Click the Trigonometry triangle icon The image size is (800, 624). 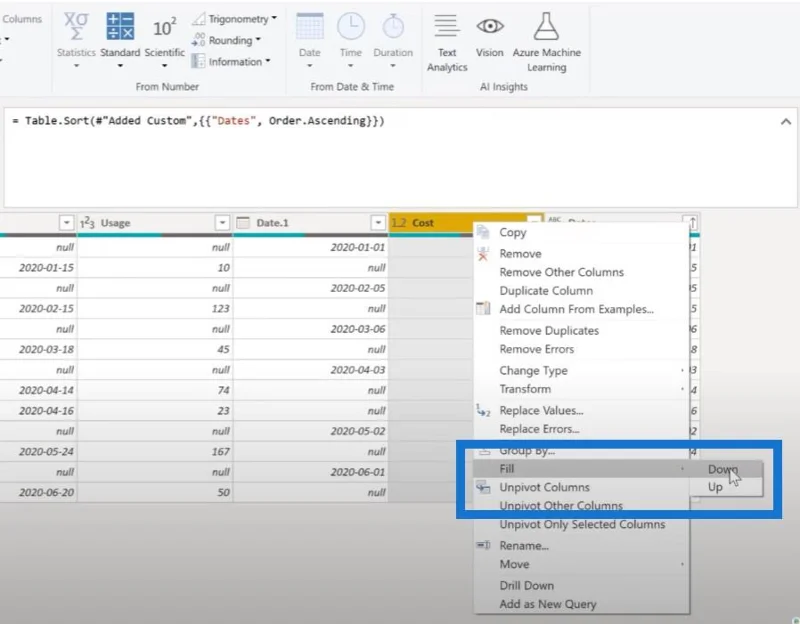click(x=198, y=19)
